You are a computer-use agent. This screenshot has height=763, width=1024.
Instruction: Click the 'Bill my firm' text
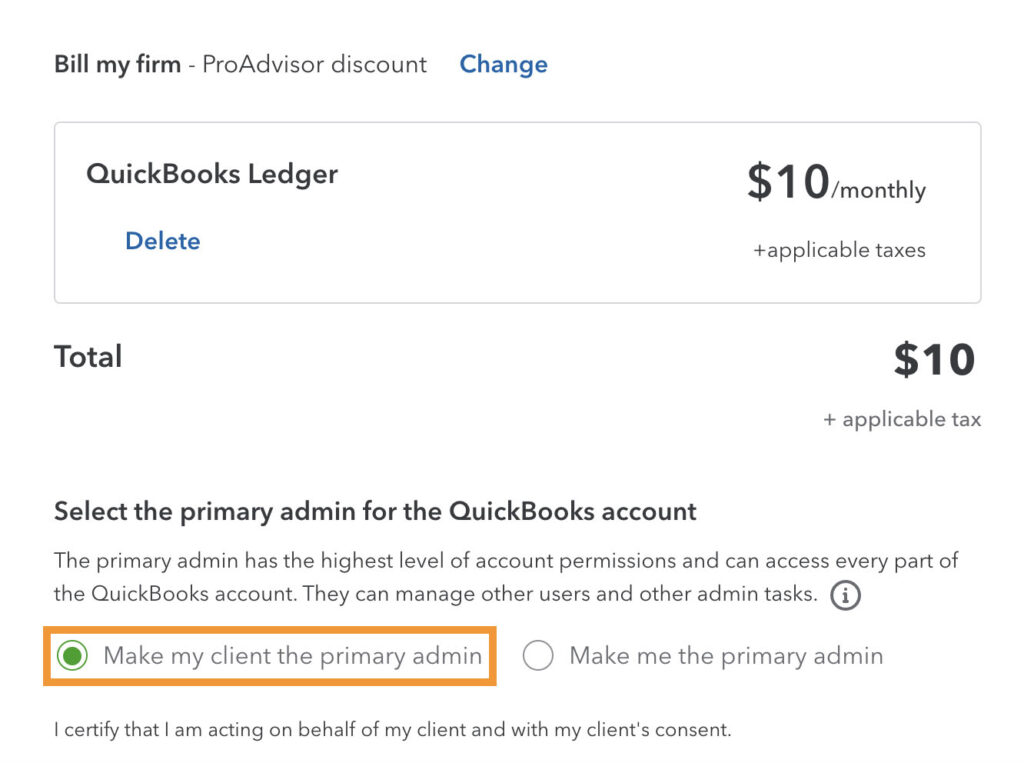(117, 65)
